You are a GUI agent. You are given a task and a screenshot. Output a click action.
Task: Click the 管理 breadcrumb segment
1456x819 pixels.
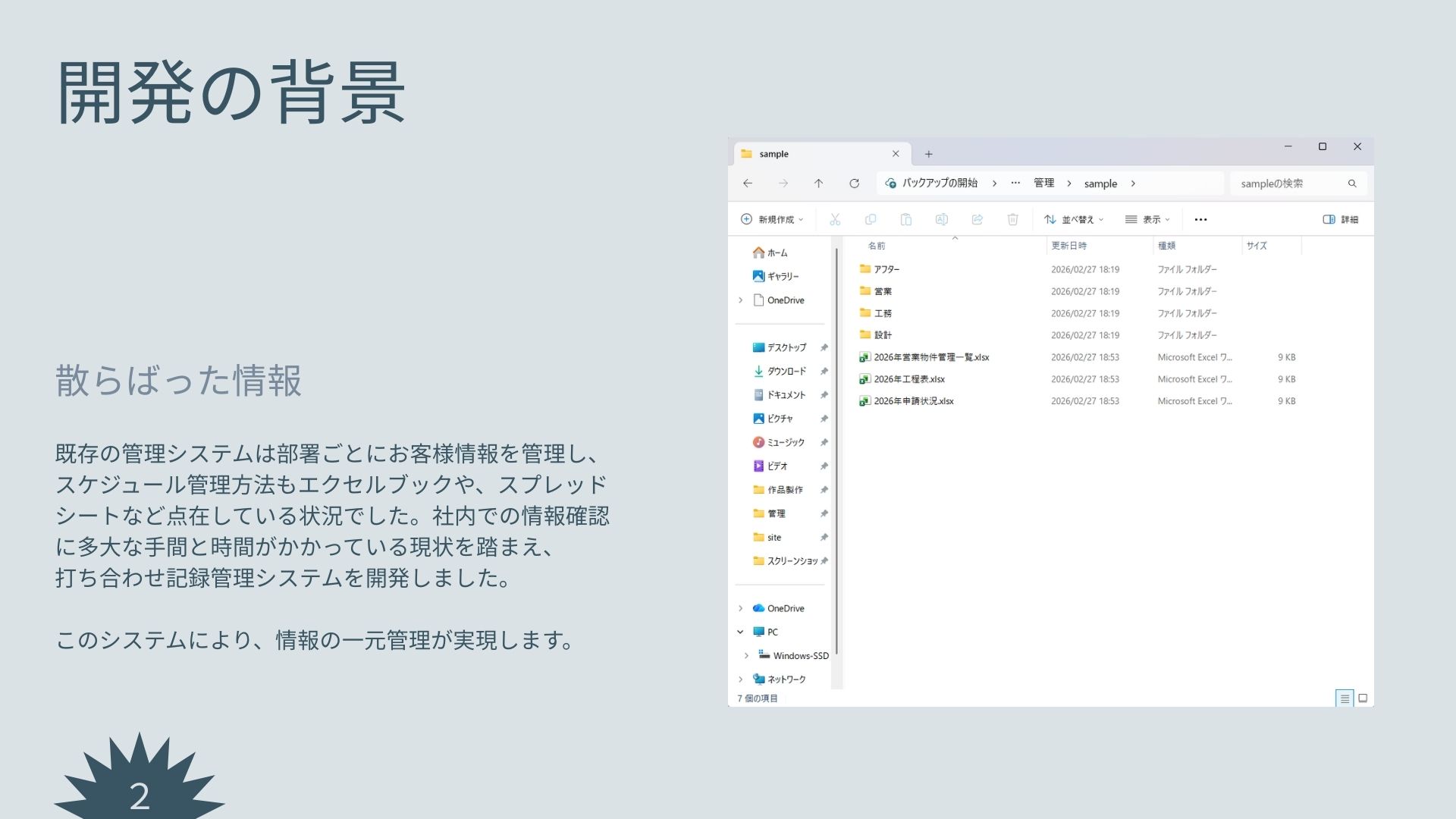coord(1043,184)
